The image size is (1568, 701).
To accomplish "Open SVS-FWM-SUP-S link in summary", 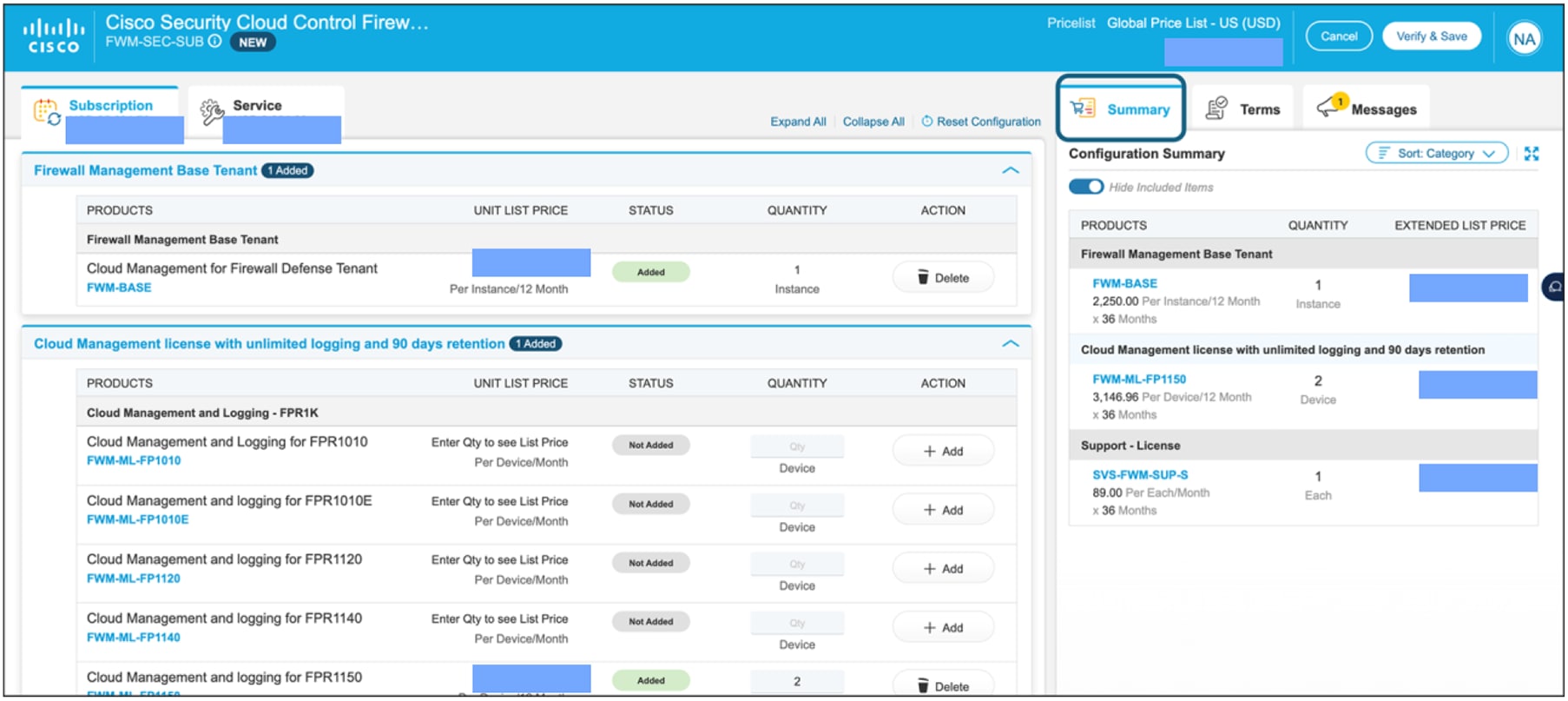I will click(1140, 475).
